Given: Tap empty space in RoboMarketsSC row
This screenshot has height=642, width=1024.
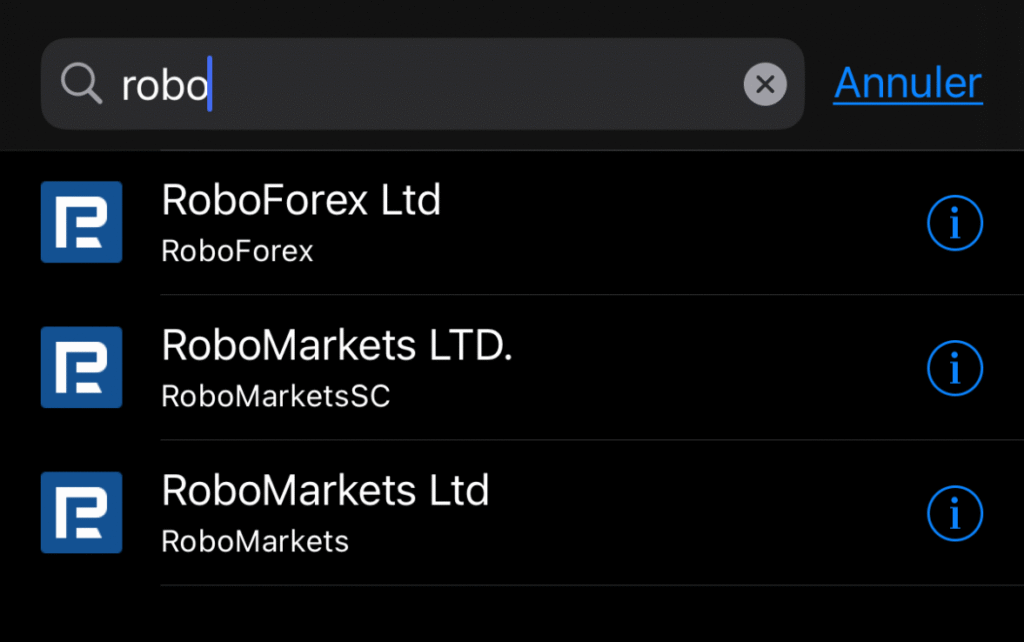Looking at the screenshot, I should point(700,369).
